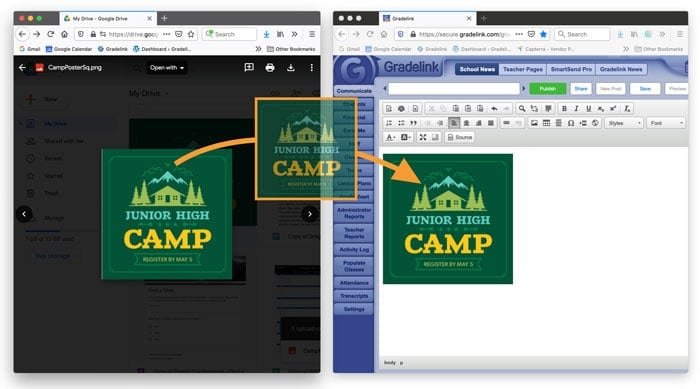Click the Save button in Gradelink

[x=645, y=88]
